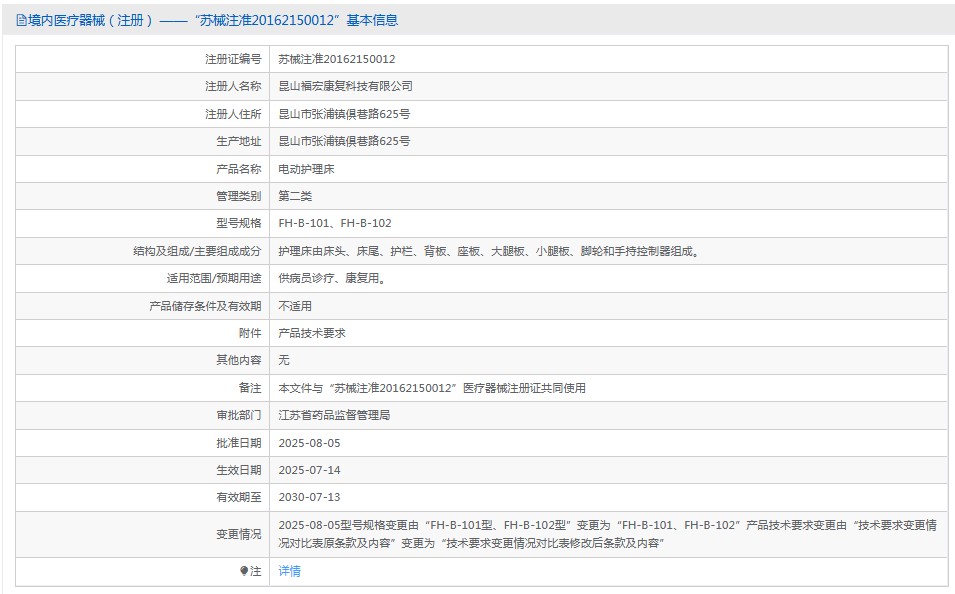The width and height of the screenshot is (955, 594).
Task: Click the management class value 第二类
Action: coord(295,196)
